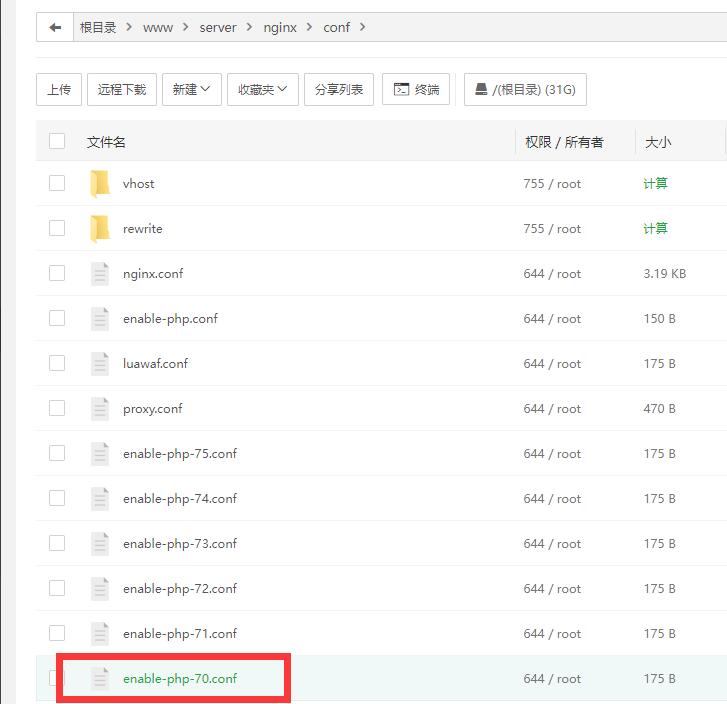Check the rewrite folder checkbox
The height and width of the screenshot is (704, 727).
(57, 228)
